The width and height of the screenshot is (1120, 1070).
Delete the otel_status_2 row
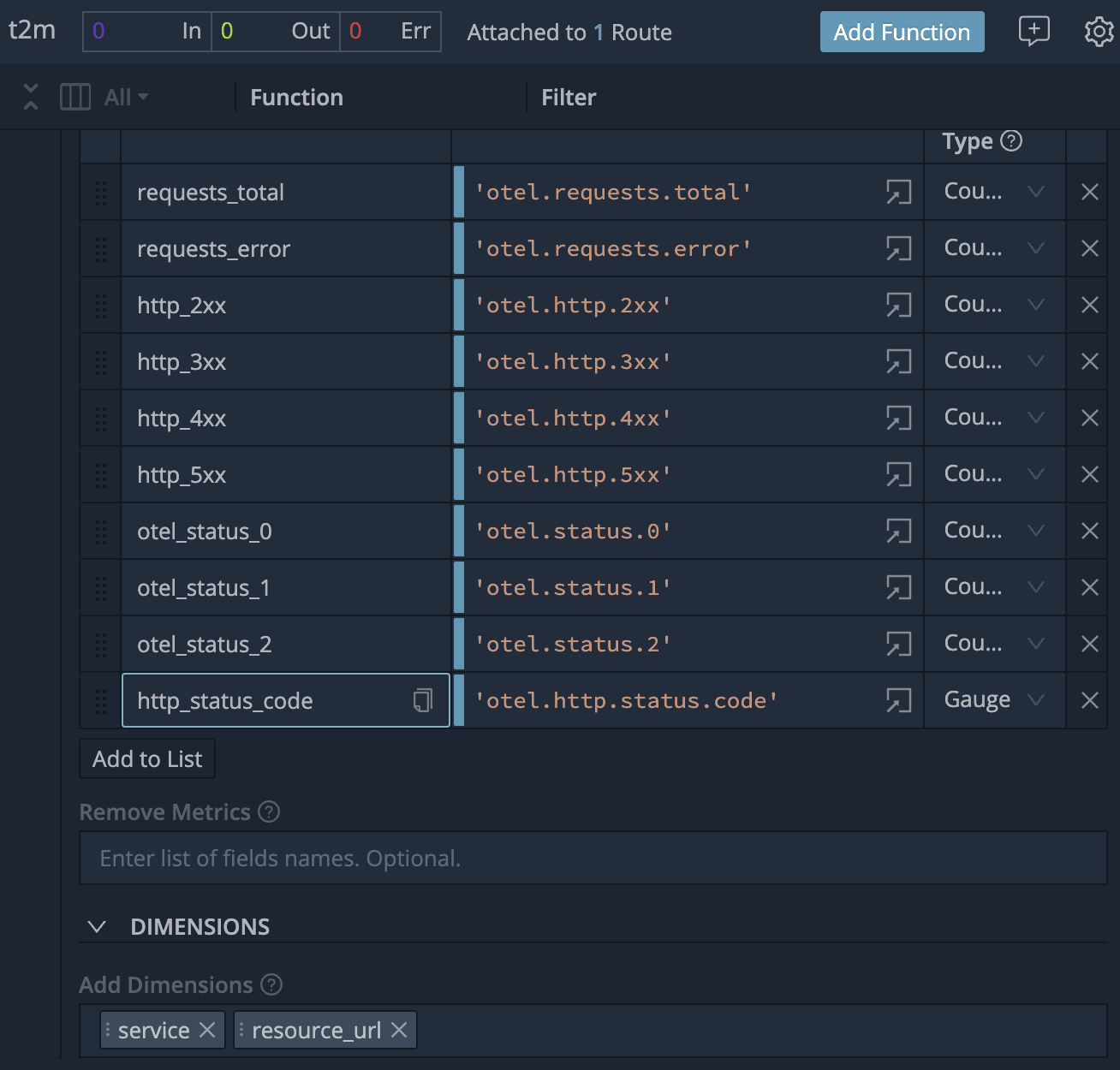[1089, 645]
